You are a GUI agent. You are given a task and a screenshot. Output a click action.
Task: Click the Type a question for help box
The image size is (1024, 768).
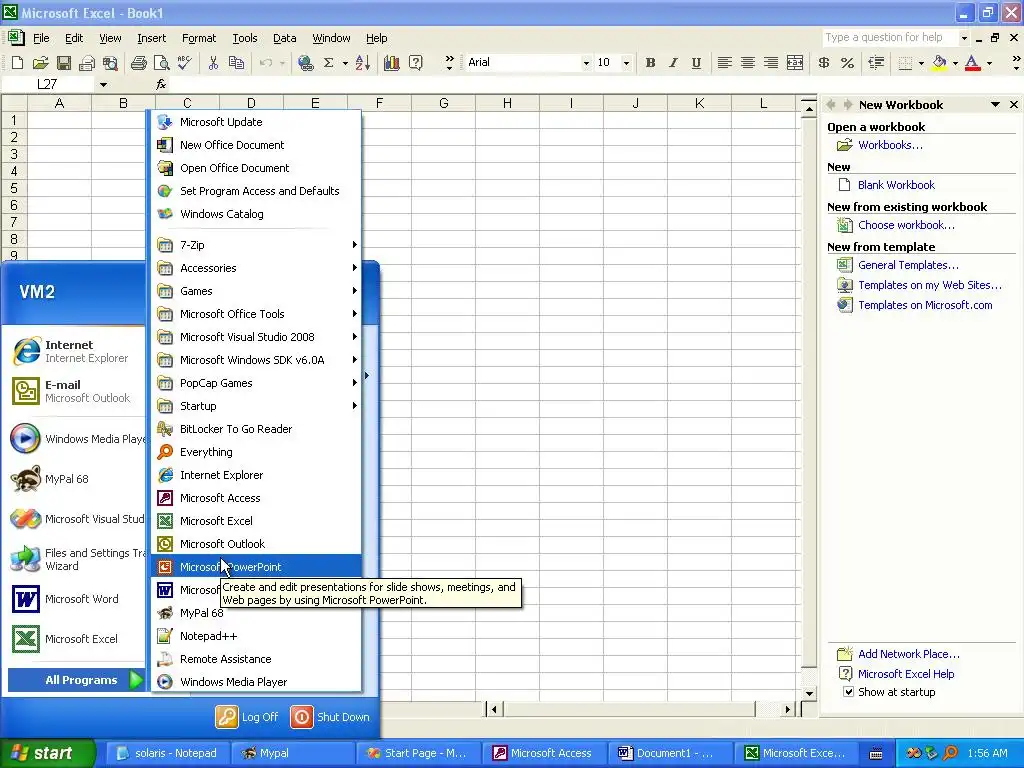pyautogui.click(x=890, y=37)
